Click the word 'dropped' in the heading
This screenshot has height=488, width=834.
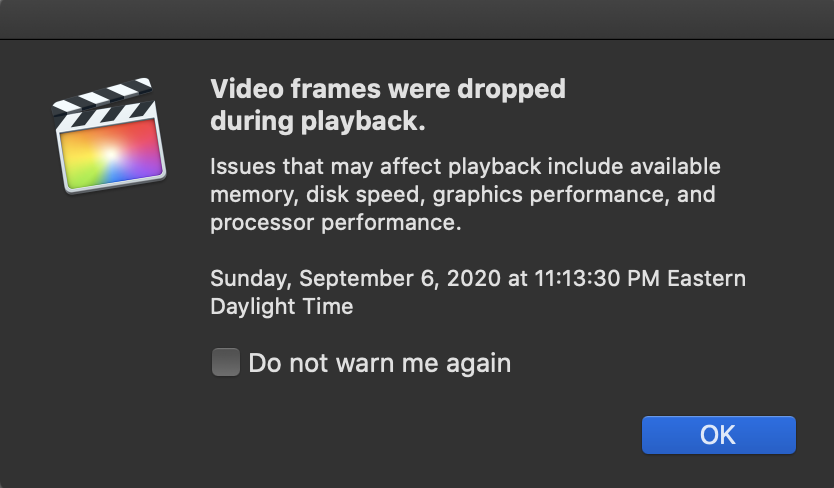click(516, 89)
